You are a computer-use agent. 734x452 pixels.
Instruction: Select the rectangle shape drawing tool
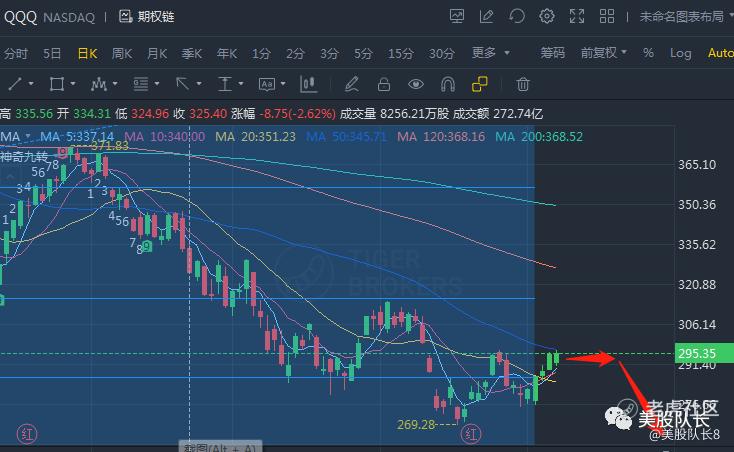point(57,84)
